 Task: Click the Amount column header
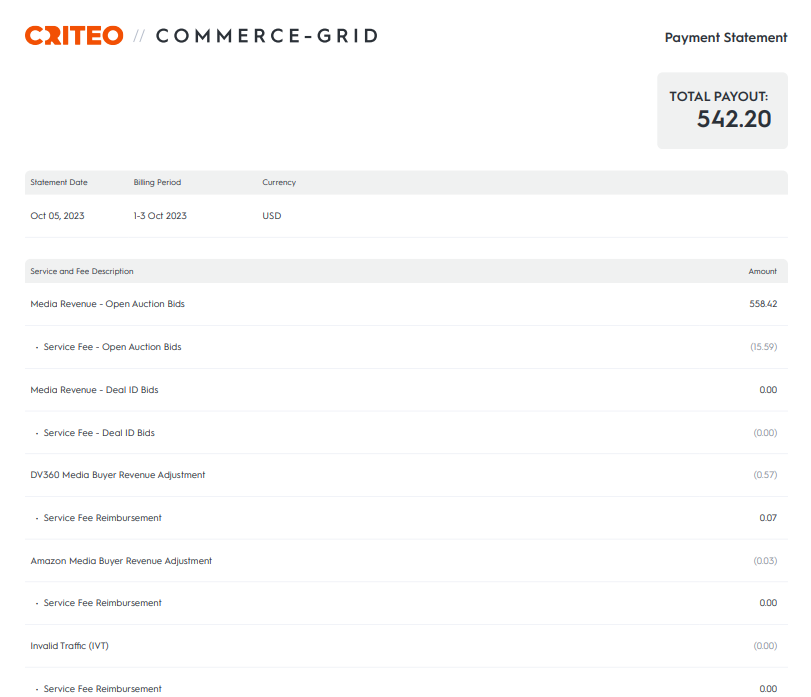click(x=762, y=272)
